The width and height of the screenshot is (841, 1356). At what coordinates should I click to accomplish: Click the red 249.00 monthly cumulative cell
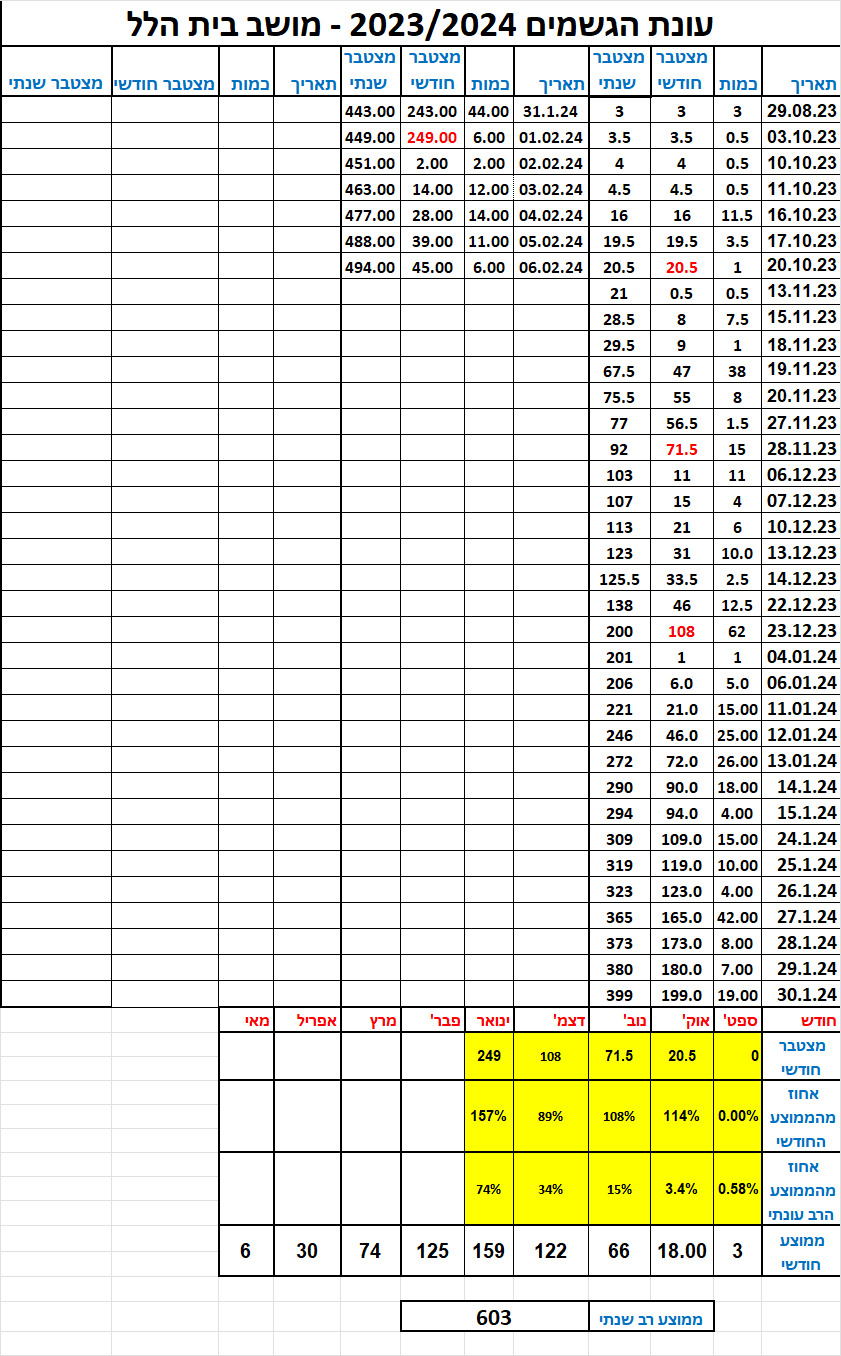(x=432, y=137)
